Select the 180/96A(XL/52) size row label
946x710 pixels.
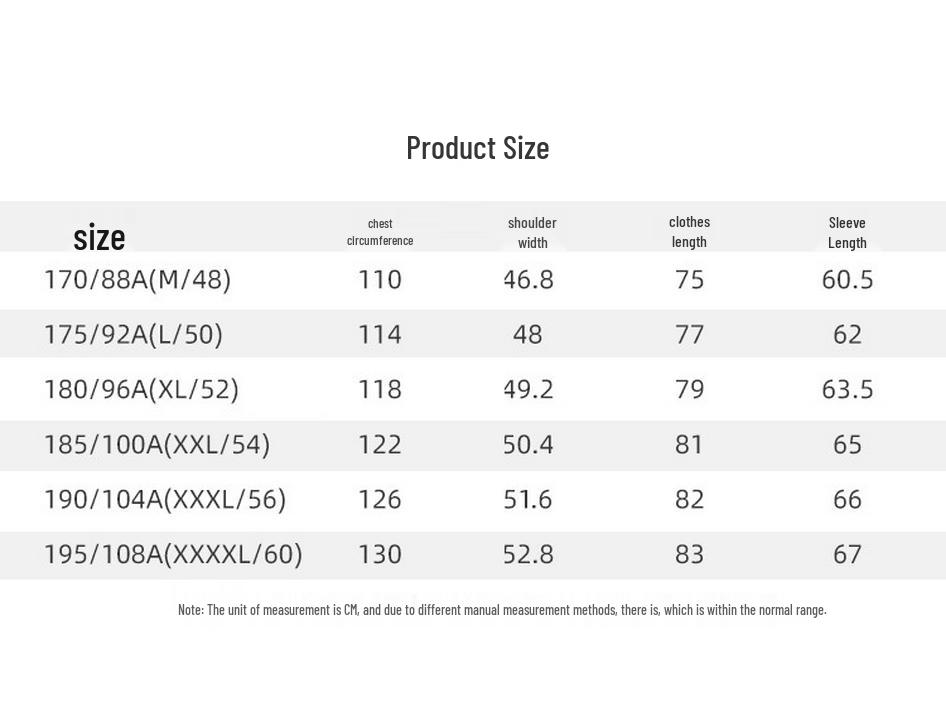point(141,389)
